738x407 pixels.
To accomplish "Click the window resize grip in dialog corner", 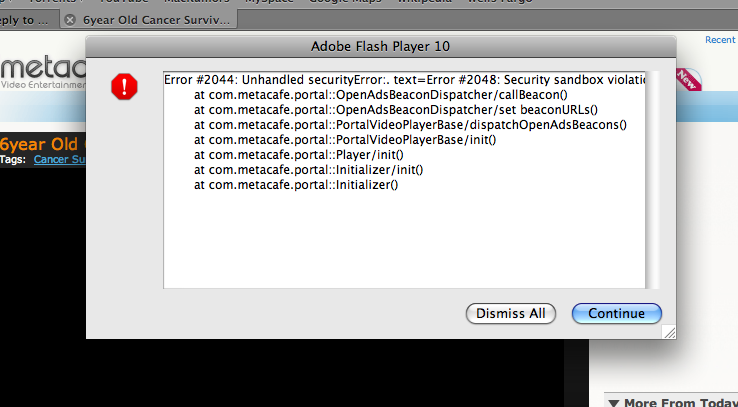I will 669,332.
